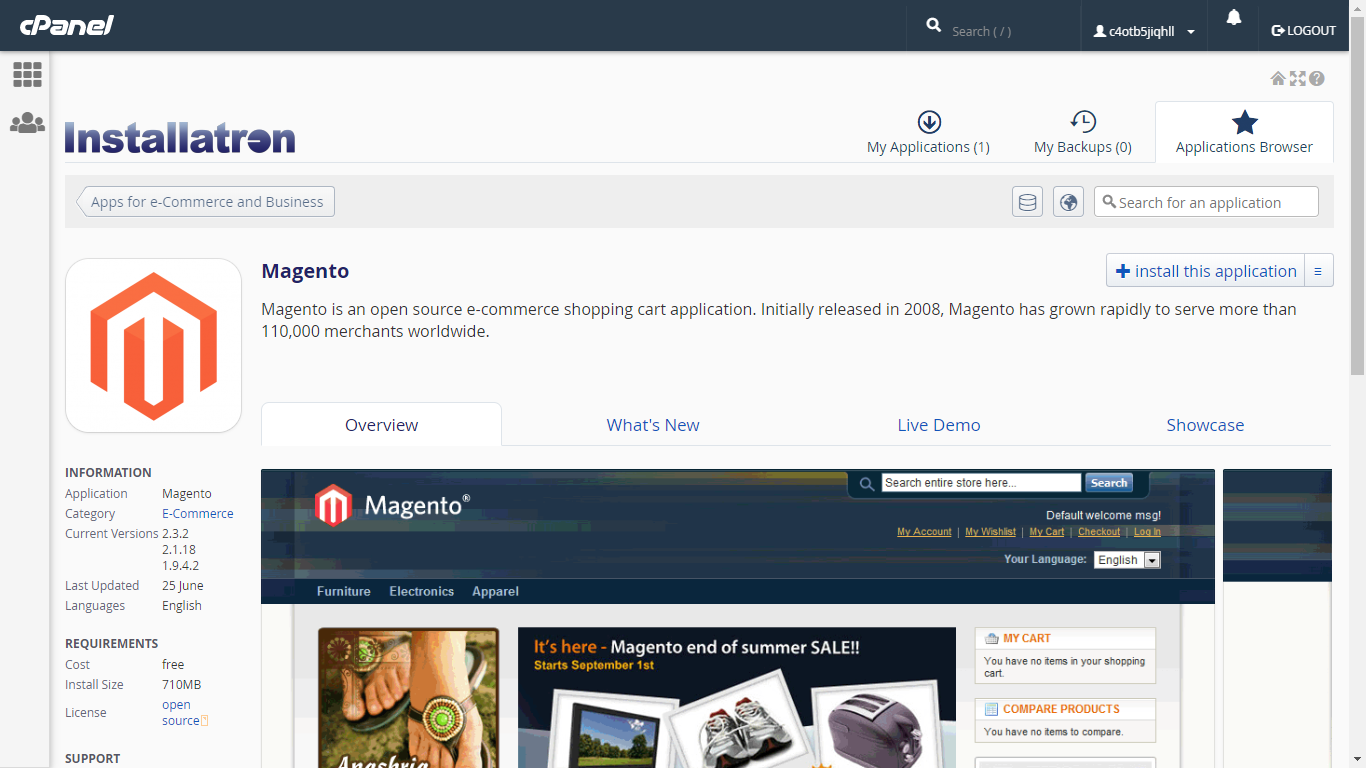Open the open source license link
This screenshot has width=1366, height=768.
182,713
